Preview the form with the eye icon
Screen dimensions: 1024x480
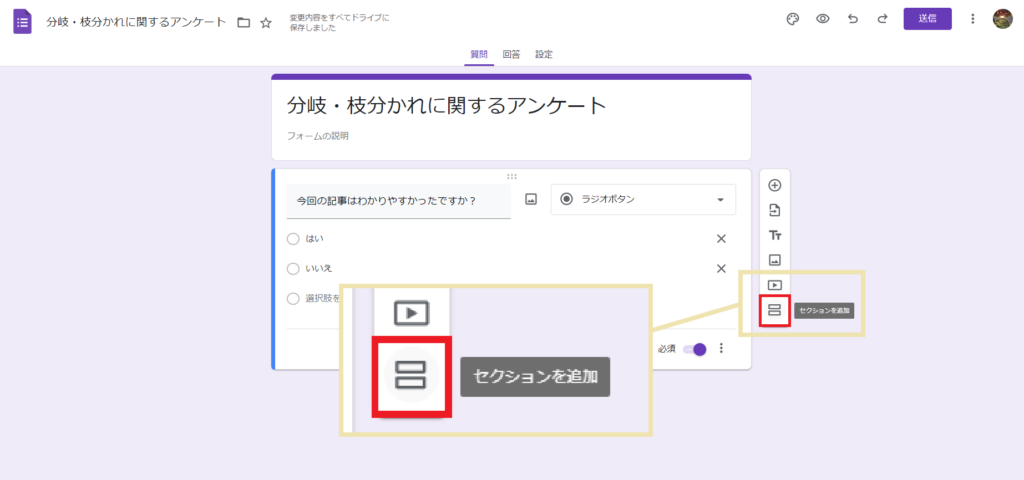pos(823,19)
